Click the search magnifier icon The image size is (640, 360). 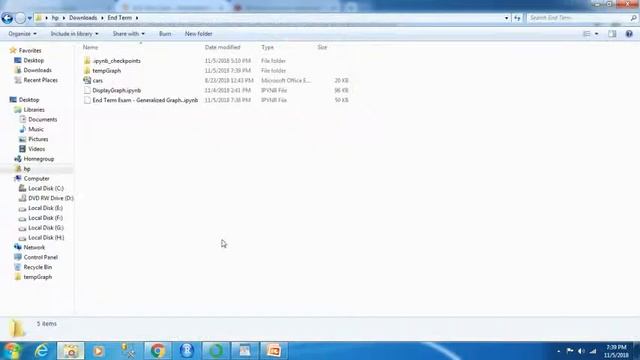coord(633,18)
